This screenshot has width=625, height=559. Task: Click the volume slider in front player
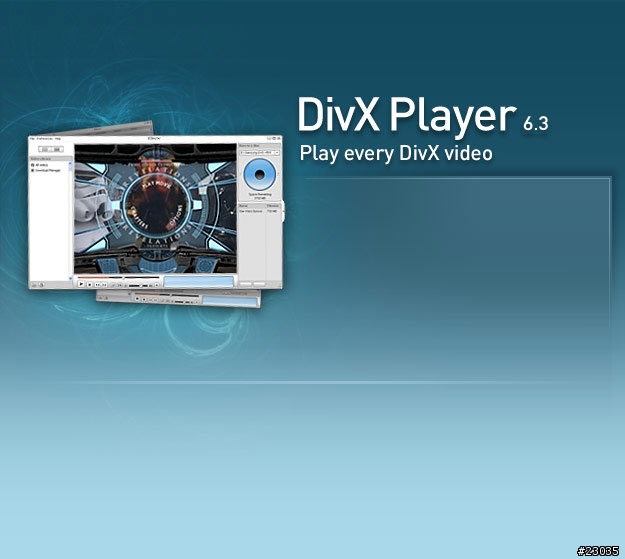pyautogui.click(x=138, y=285)
